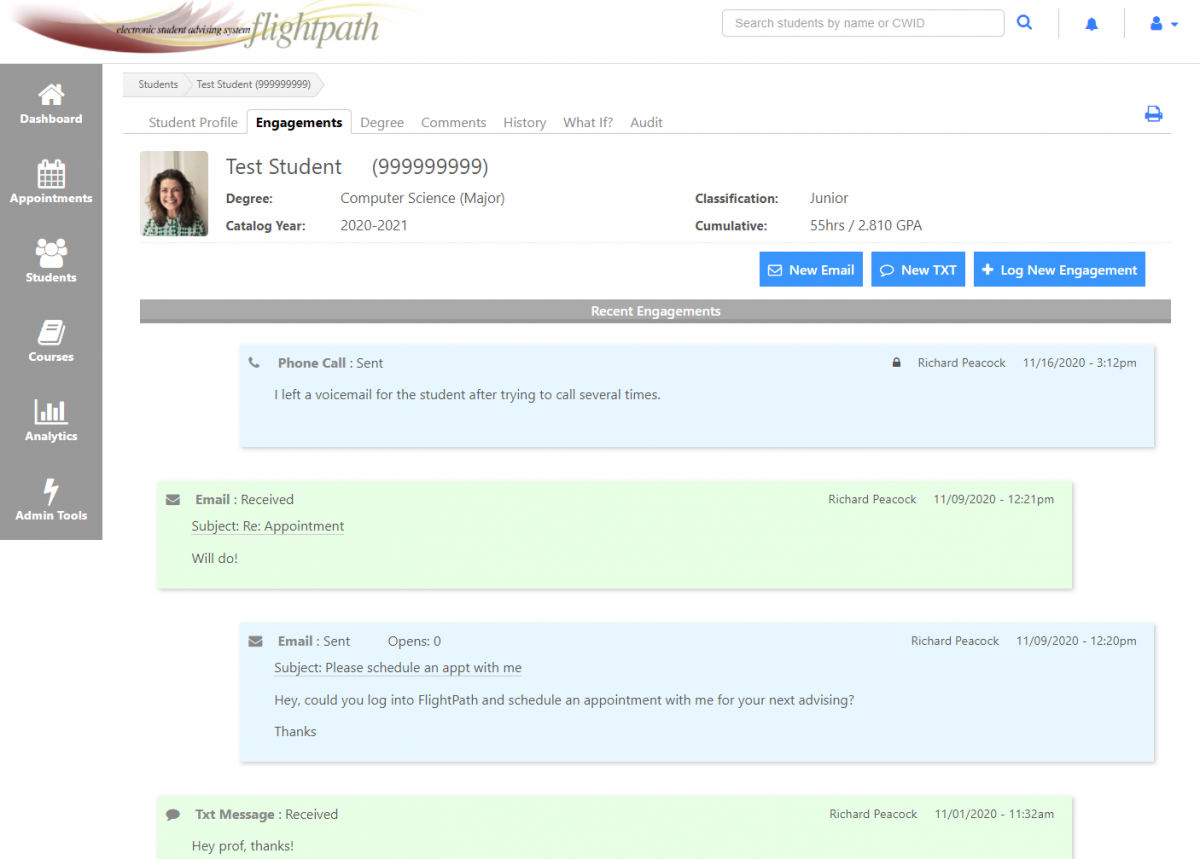Click the Test Student profile photo

coord(174,194)
